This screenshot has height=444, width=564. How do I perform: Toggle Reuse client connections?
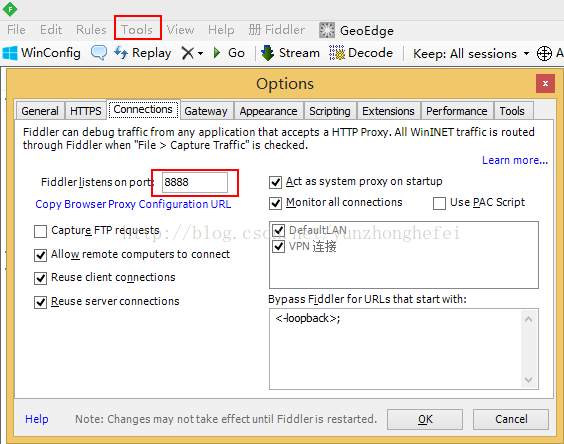click(x=40, y=278)
